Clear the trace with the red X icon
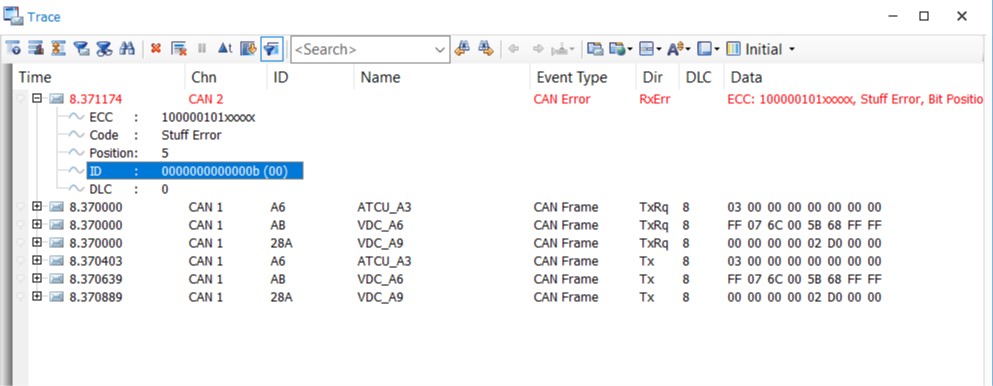The height and width of the screenshot is (386, 993). tap(156, 49)
